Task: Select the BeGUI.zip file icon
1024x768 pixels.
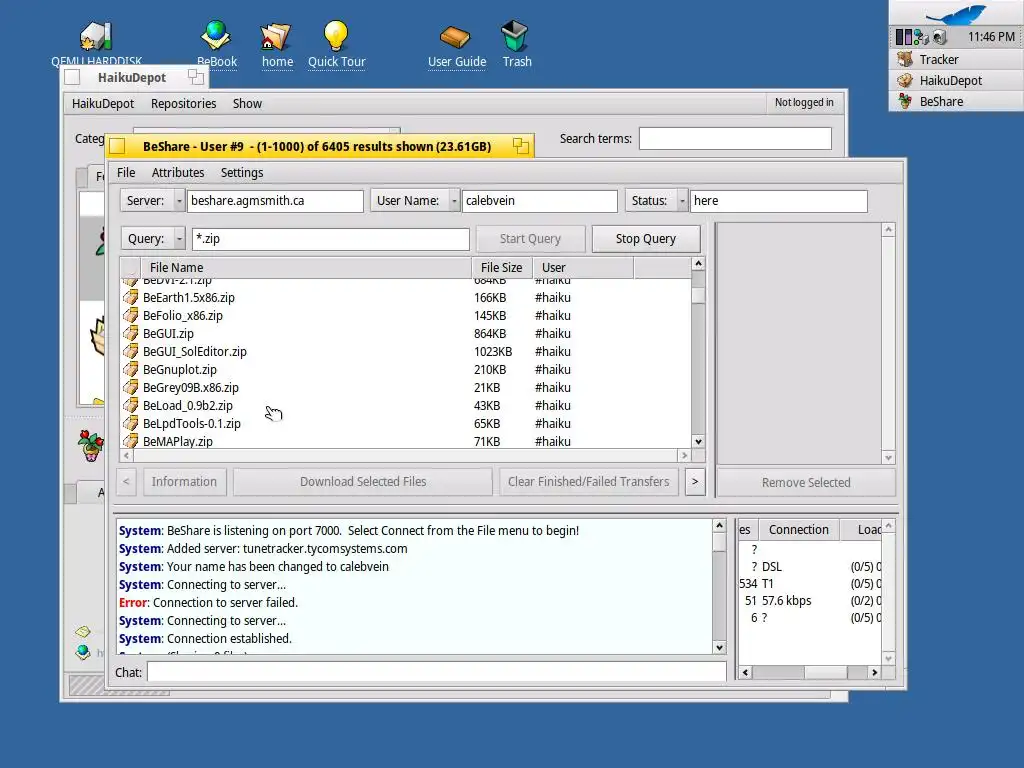Action: [x=131, y=333]
